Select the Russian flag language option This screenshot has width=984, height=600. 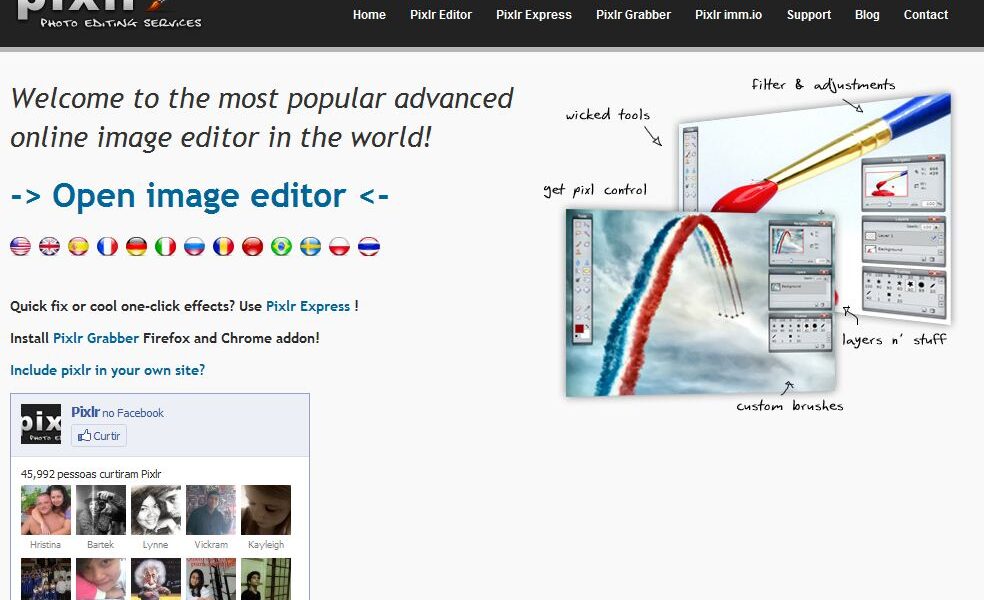pyautogui.click(x=195, y=246)
